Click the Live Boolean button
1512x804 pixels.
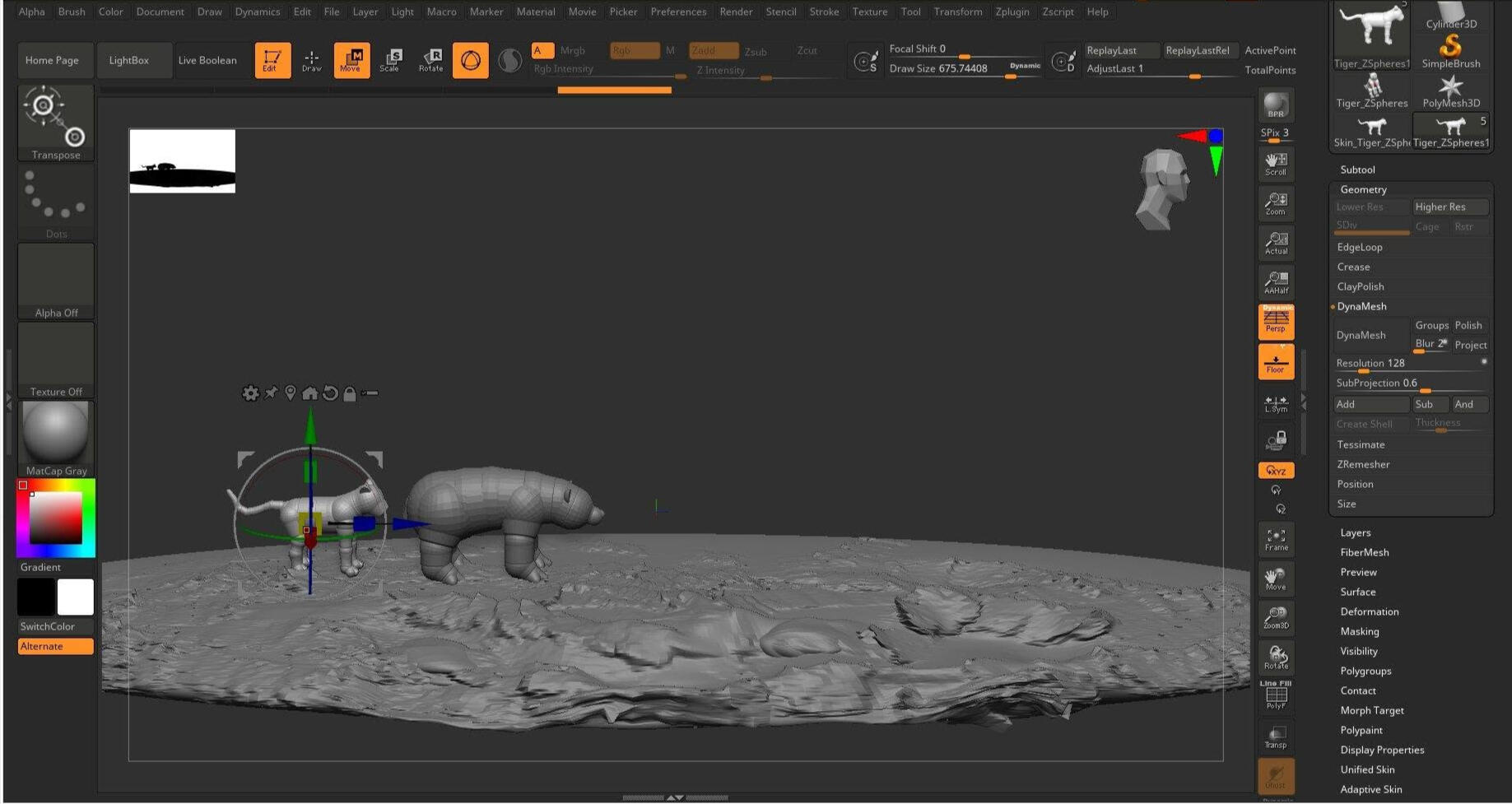pyautogui.click(x=207, y=60)
